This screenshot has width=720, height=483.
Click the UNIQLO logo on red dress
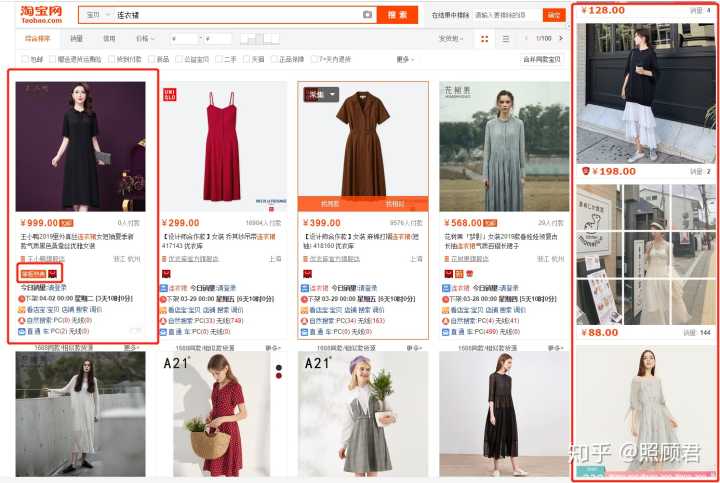pos(176,95)
